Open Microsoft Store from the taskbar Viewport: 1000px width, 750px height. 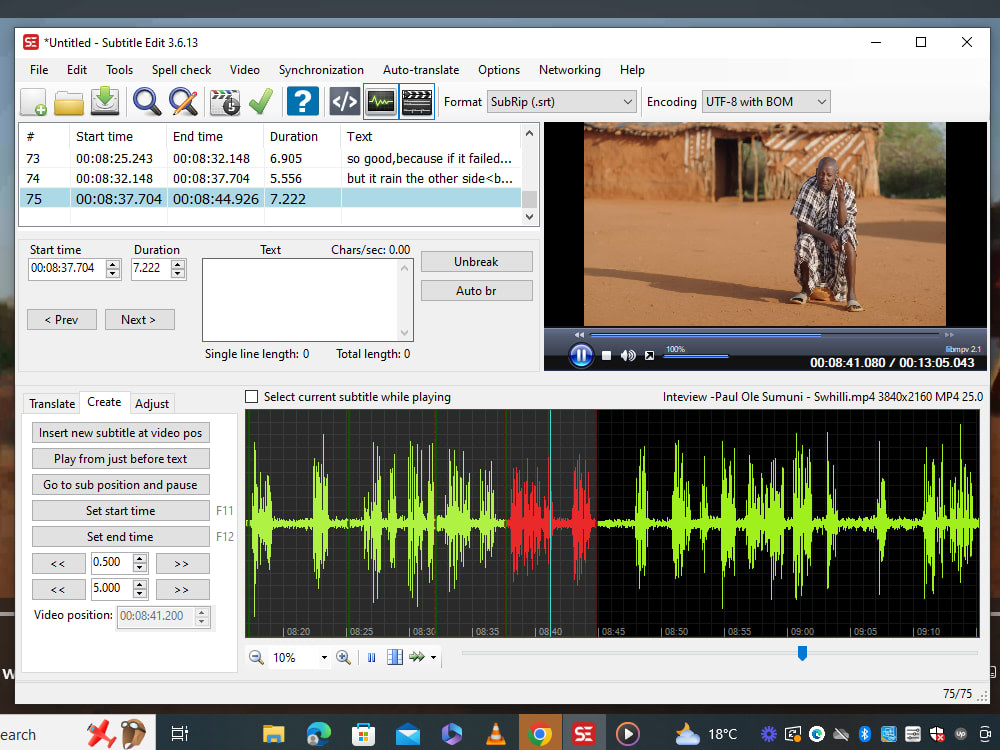coord(363,734)
